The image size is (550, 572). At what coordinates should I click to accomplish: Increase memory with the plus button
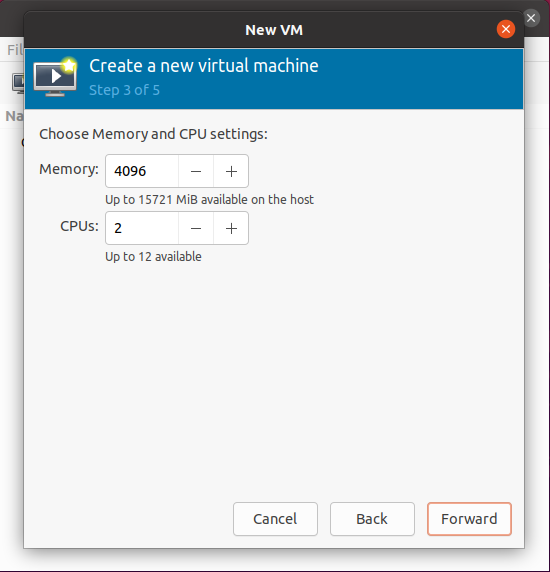tap(231, 171)
